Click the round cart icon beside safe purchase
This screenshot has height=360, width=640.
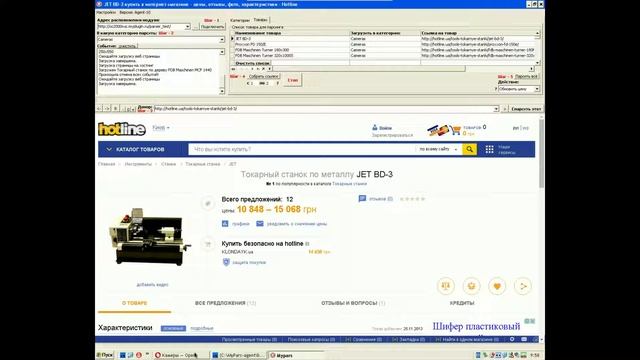pos(208,244)
